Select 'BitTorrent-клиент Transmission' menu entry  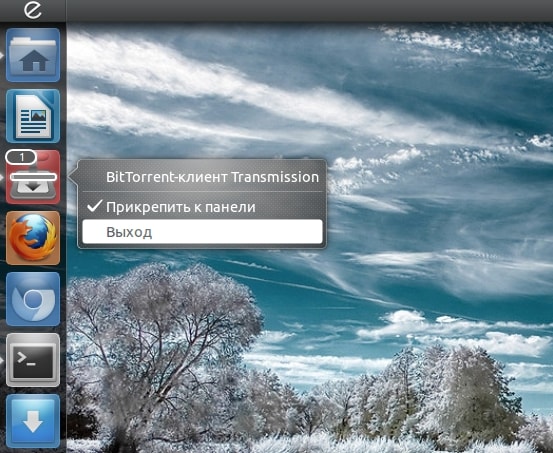tap(202, 177)
